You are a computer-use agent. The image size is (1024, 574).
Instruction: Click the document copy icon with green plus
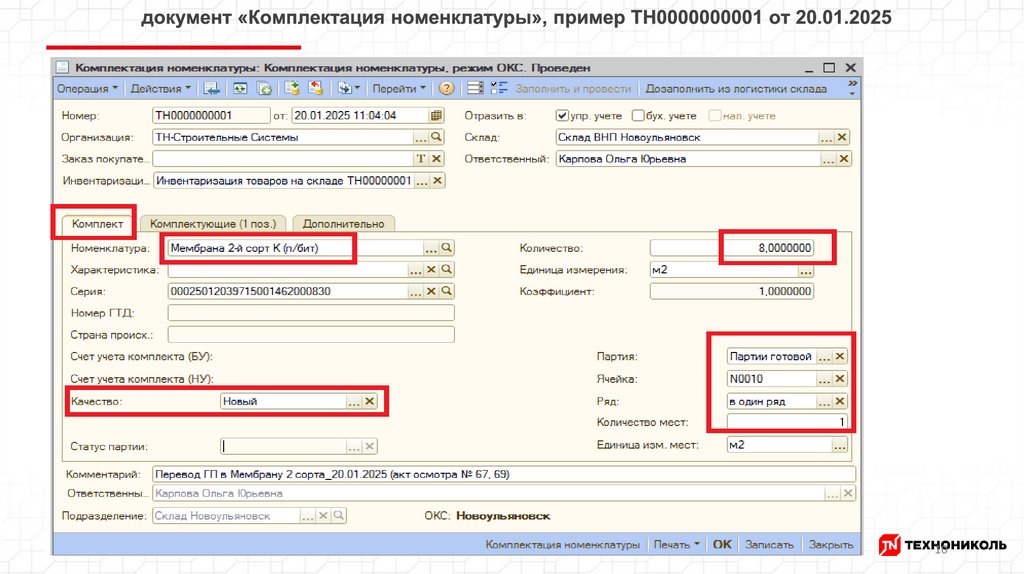coord(264,88)
